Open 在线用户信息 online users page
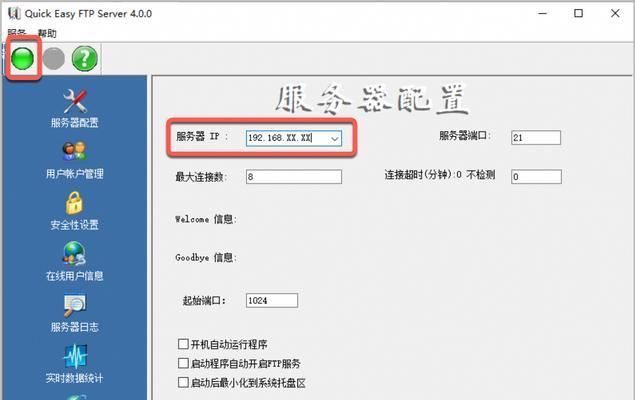This screenshot has width=635, height=400. click(x=75, y=262)
